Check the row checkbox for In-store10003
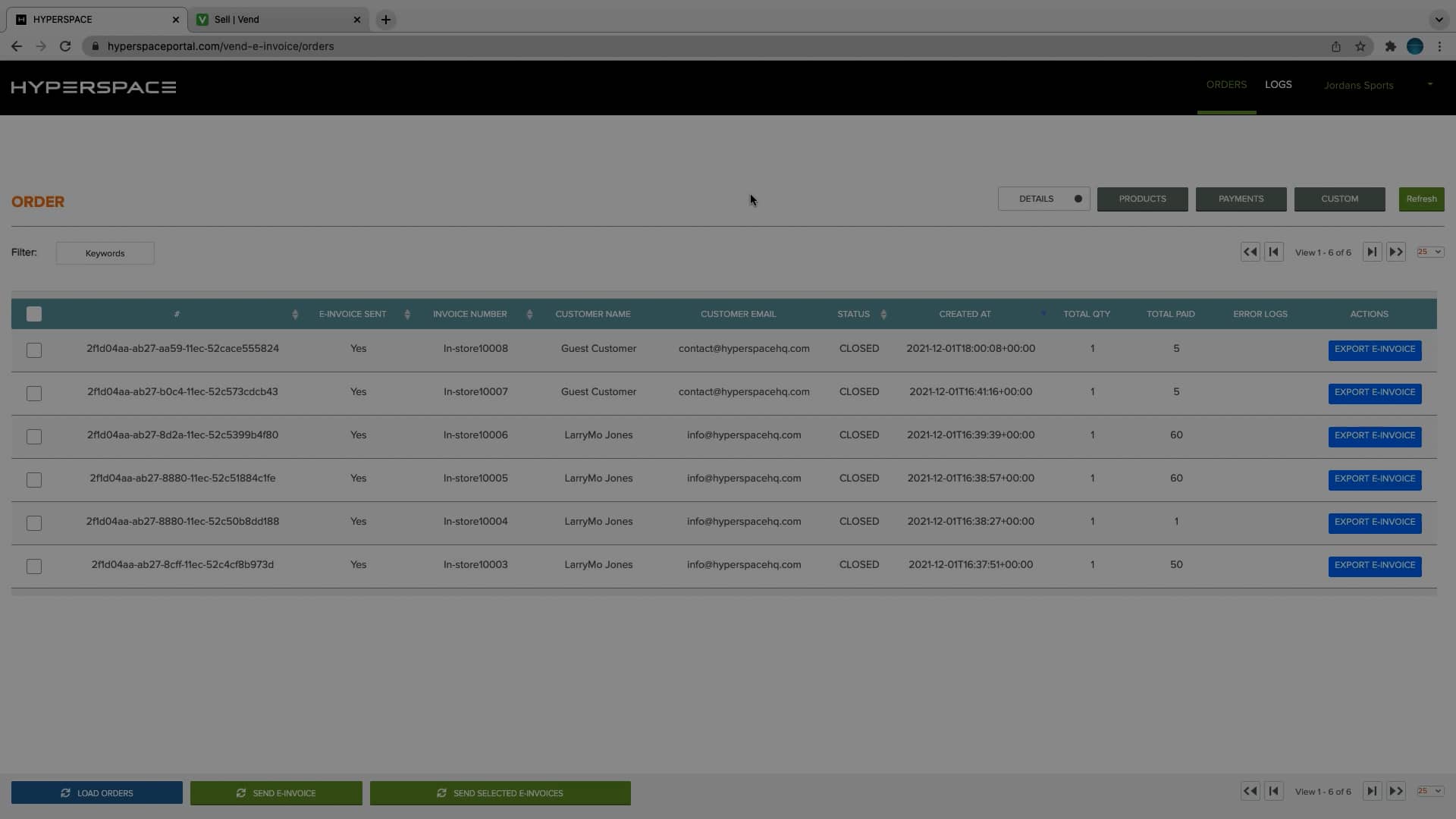 click(34, 566)
